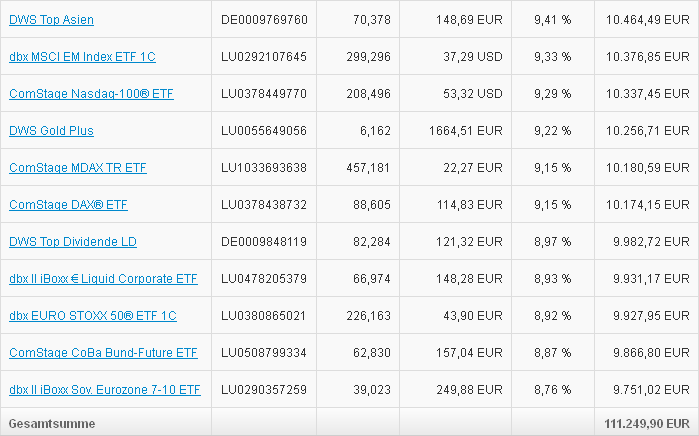Open DWS Top Dividende LD link
Image resolution: width=699 pixels, height=436 pixels.
[x=73, y=242]
